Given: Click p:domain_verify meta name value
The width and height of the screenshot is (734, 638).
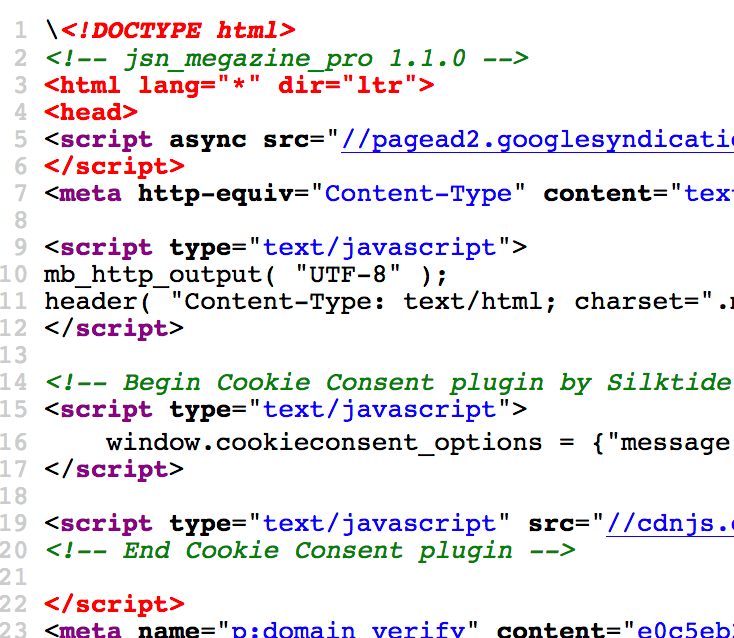Looking at the screenshot, I should coord(348,630).
